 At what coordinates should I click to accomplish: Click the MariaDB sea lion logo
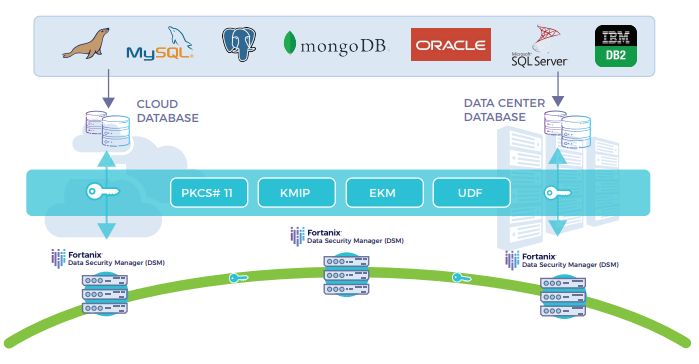(86, 44)
